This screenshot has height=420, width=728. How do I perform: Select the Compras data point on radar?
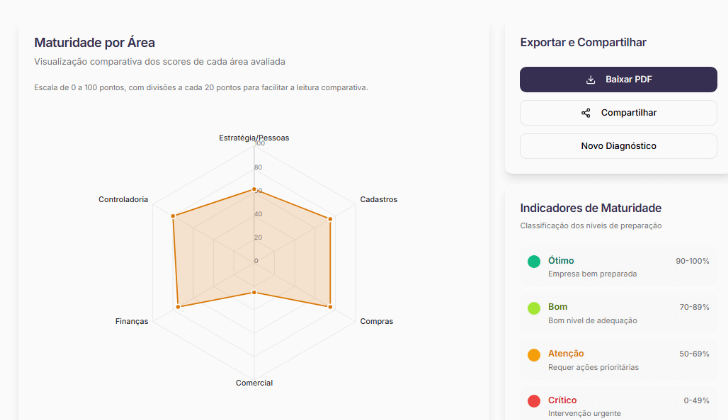[330, 305]
